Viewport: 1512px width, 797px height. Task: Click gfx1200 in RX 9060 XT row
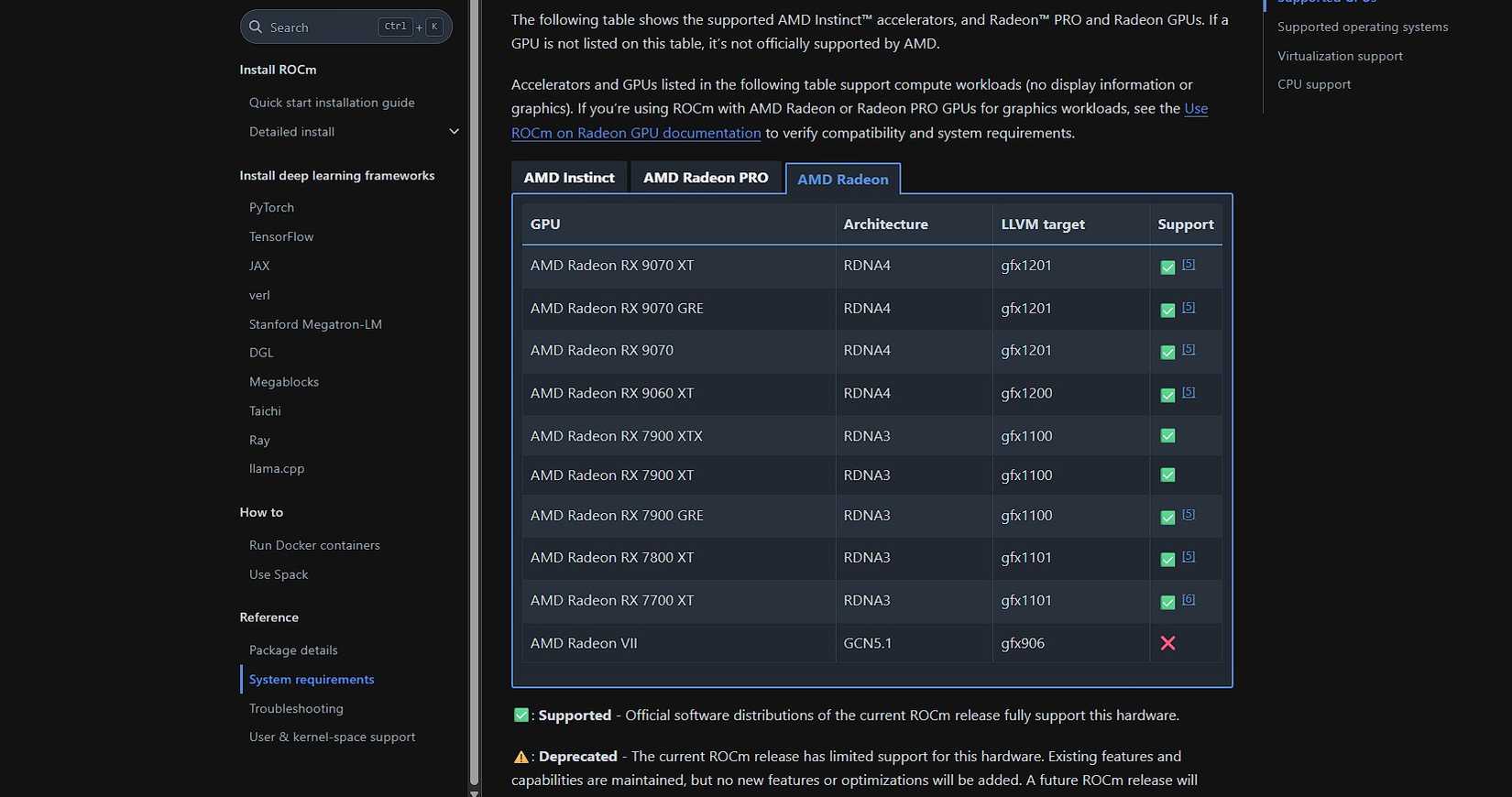(1026, 393)
